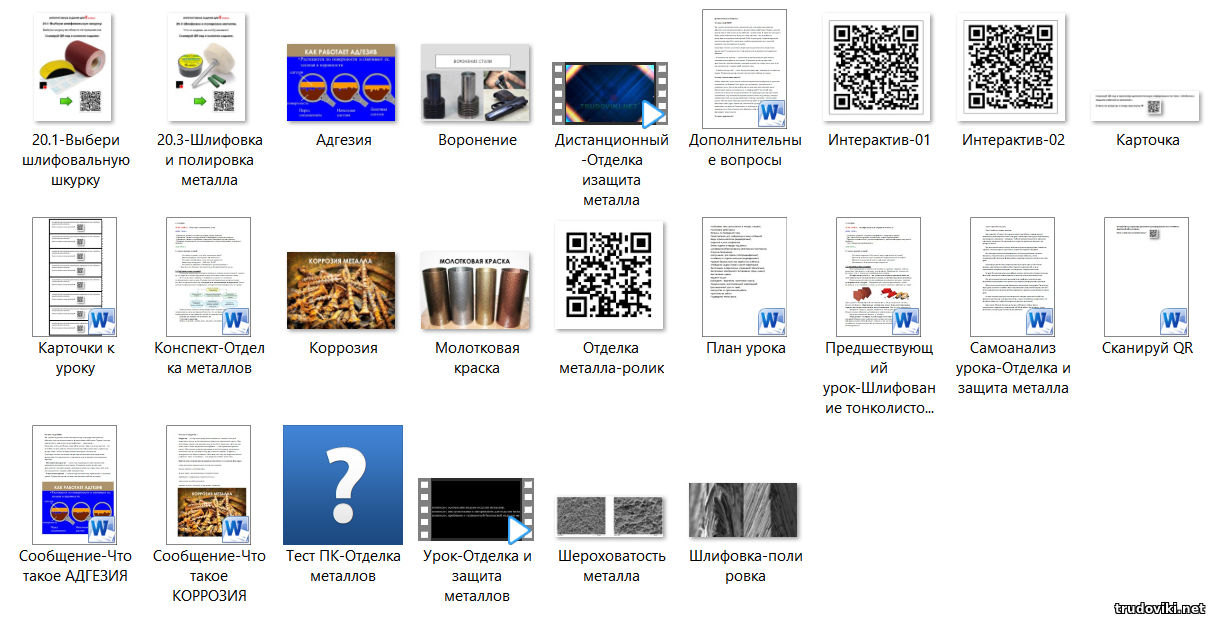Click the label "Дополнительные вопросы"
Screen dimensions: 1216x624
745,150
